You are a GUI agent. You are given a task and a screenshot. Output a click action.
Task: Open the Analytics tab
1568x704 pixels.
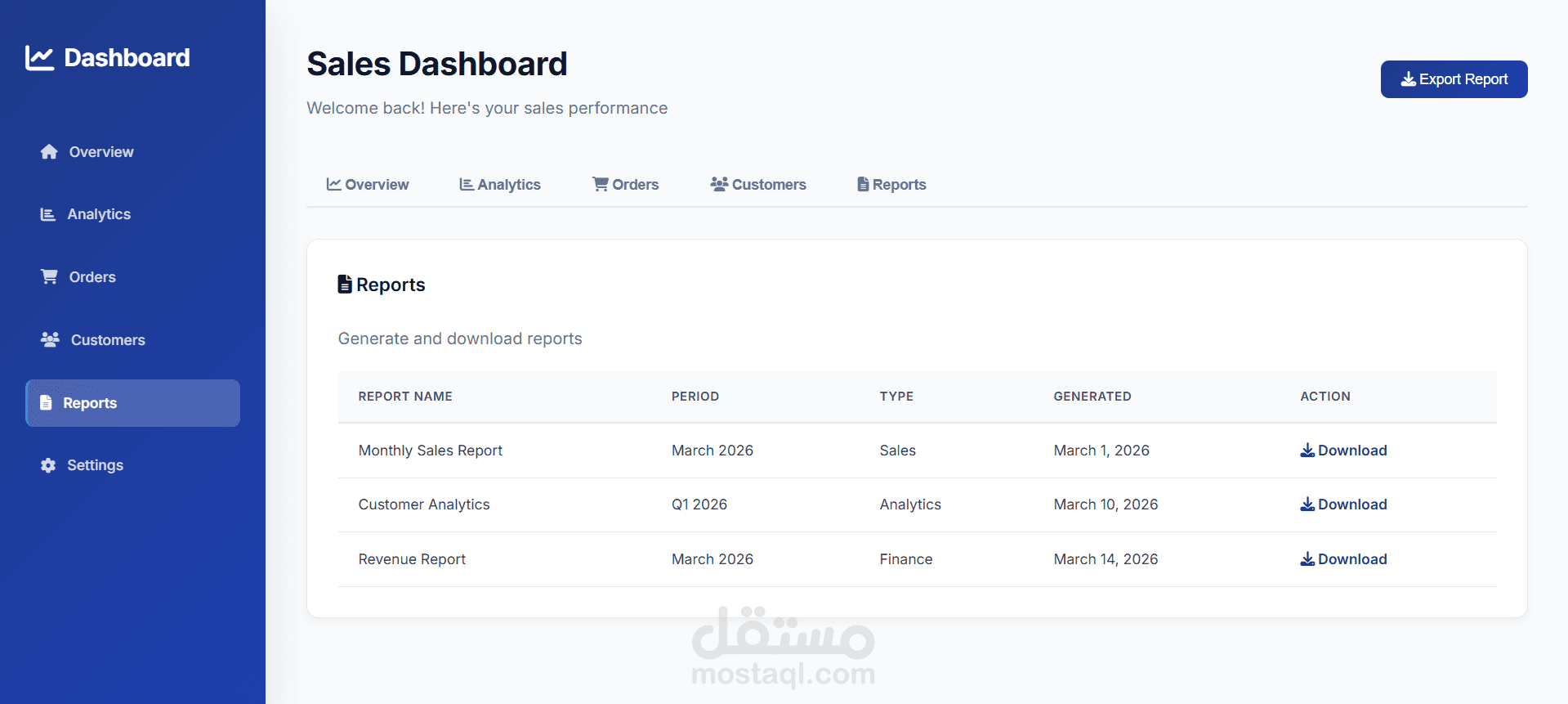[500, 185]
